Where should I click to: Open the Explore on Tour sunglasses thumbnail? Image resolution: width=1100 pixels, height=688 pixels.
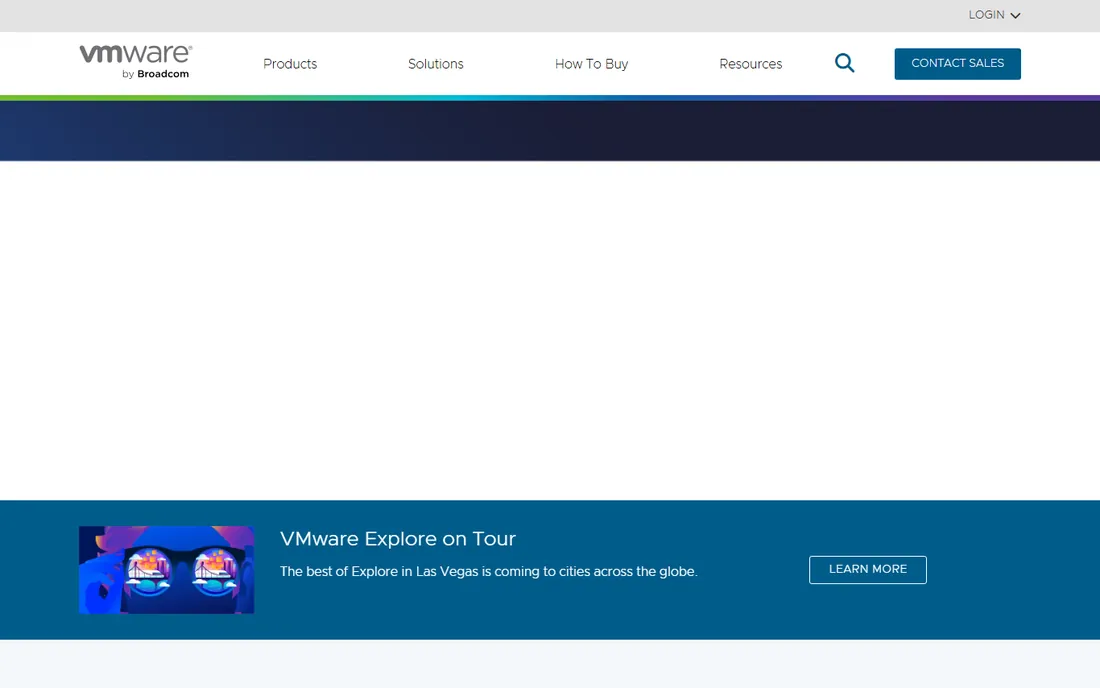pyautogui.click(x=166, y=570)
